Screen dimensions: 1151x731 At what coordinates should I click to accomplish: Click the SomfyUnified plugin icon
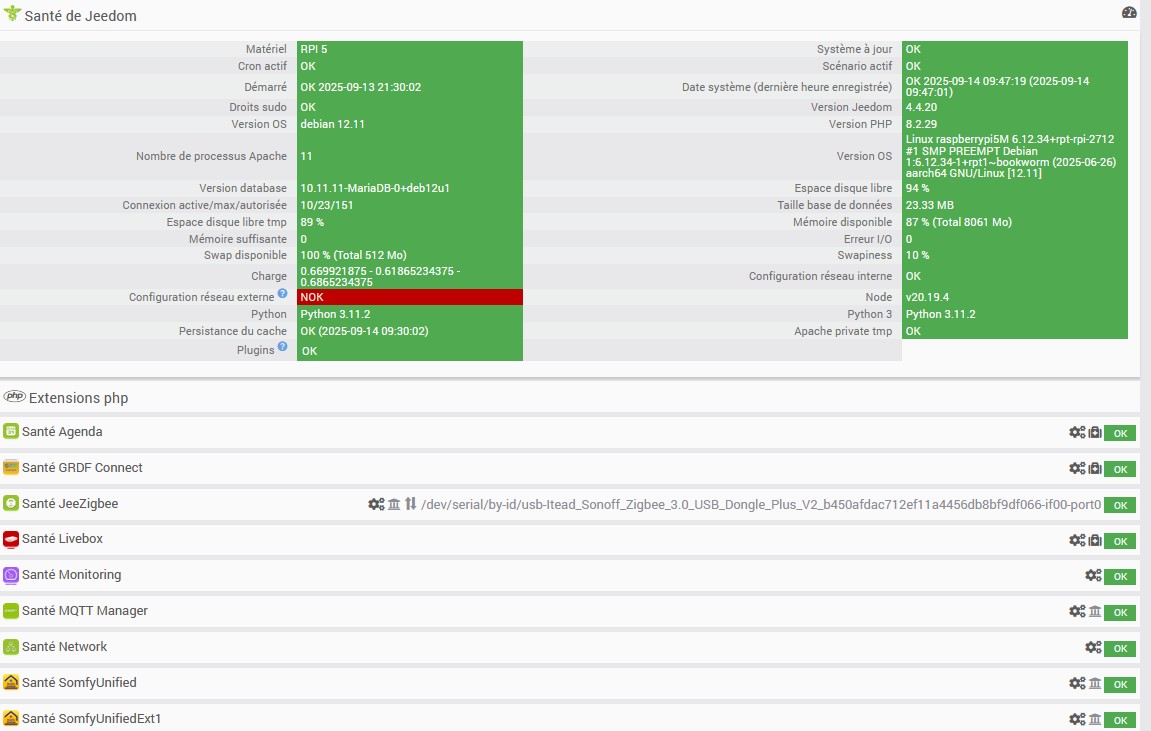[10, 683]
